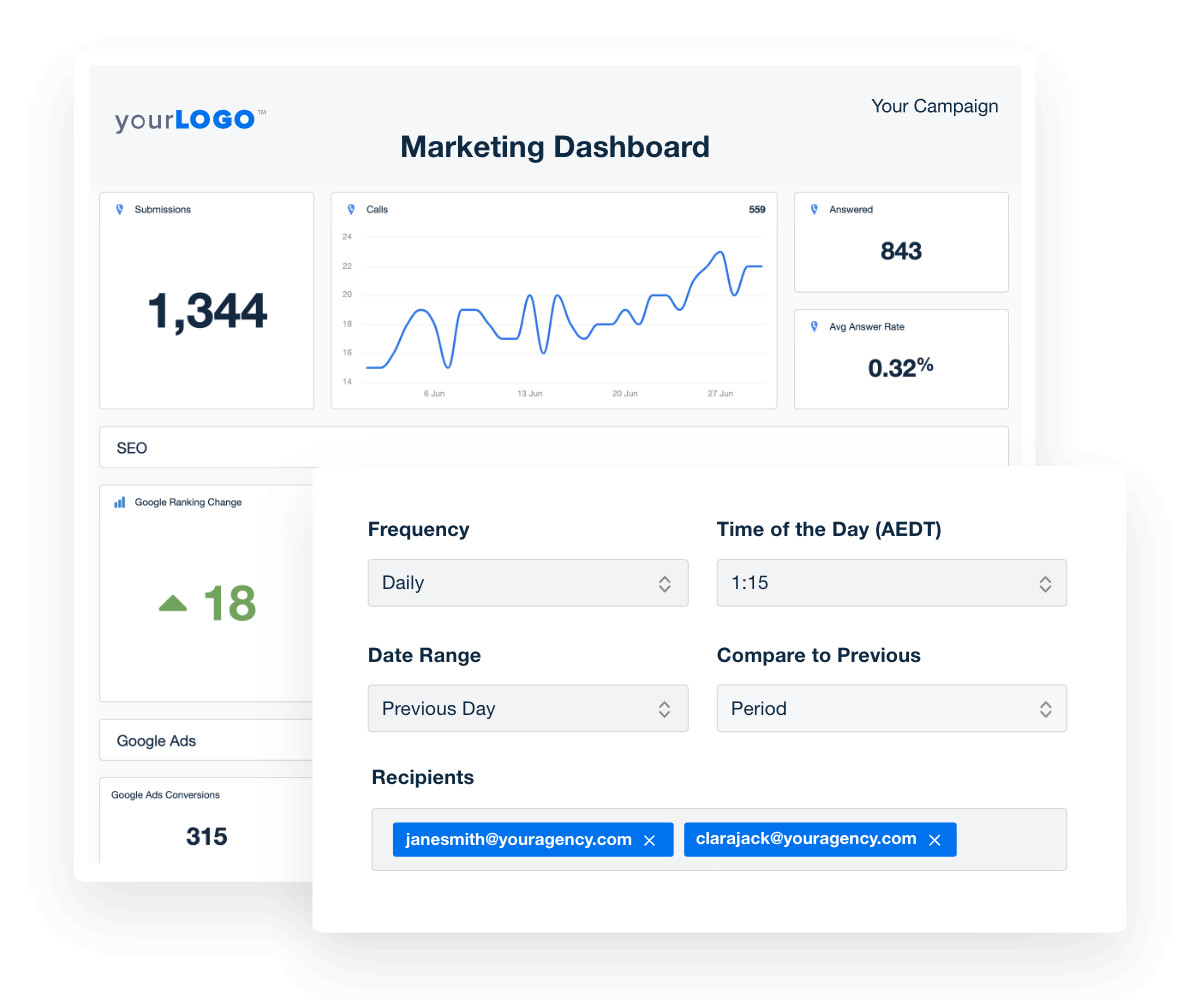
Task: Remove recipient clarajack@youragency.com with its X
Action: point(935,841)
